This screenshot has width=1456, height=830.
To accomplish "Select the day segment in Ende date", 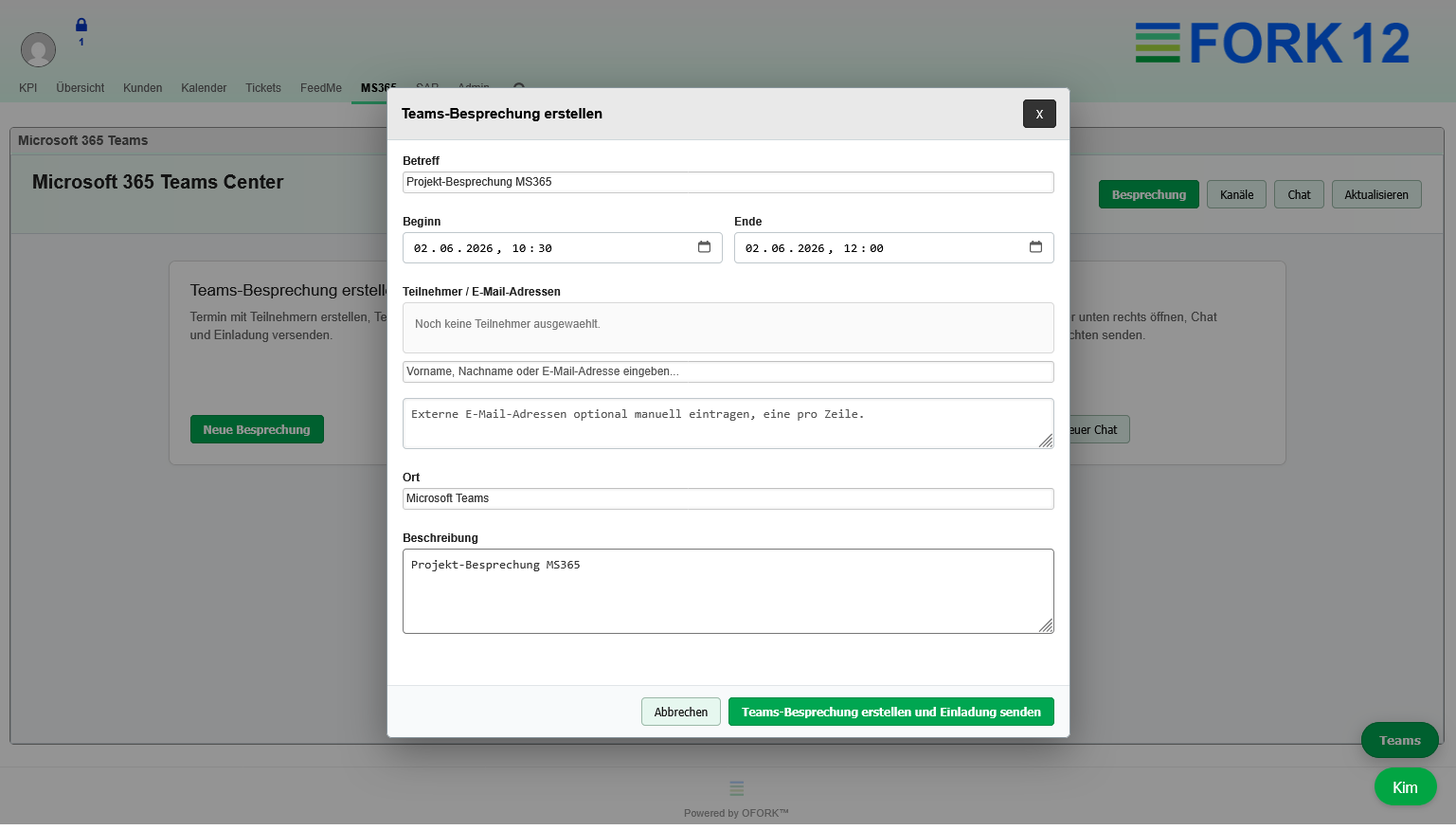I will click(x=752, y=248).
